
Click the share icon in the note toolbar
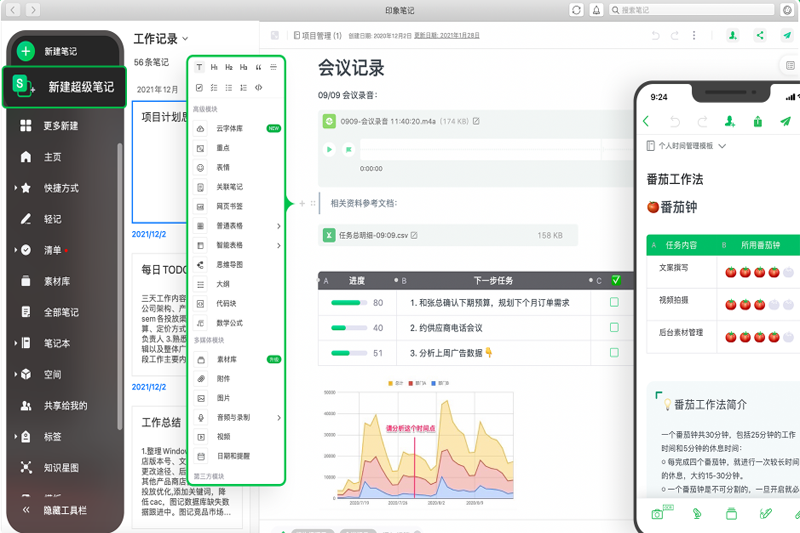760,35
